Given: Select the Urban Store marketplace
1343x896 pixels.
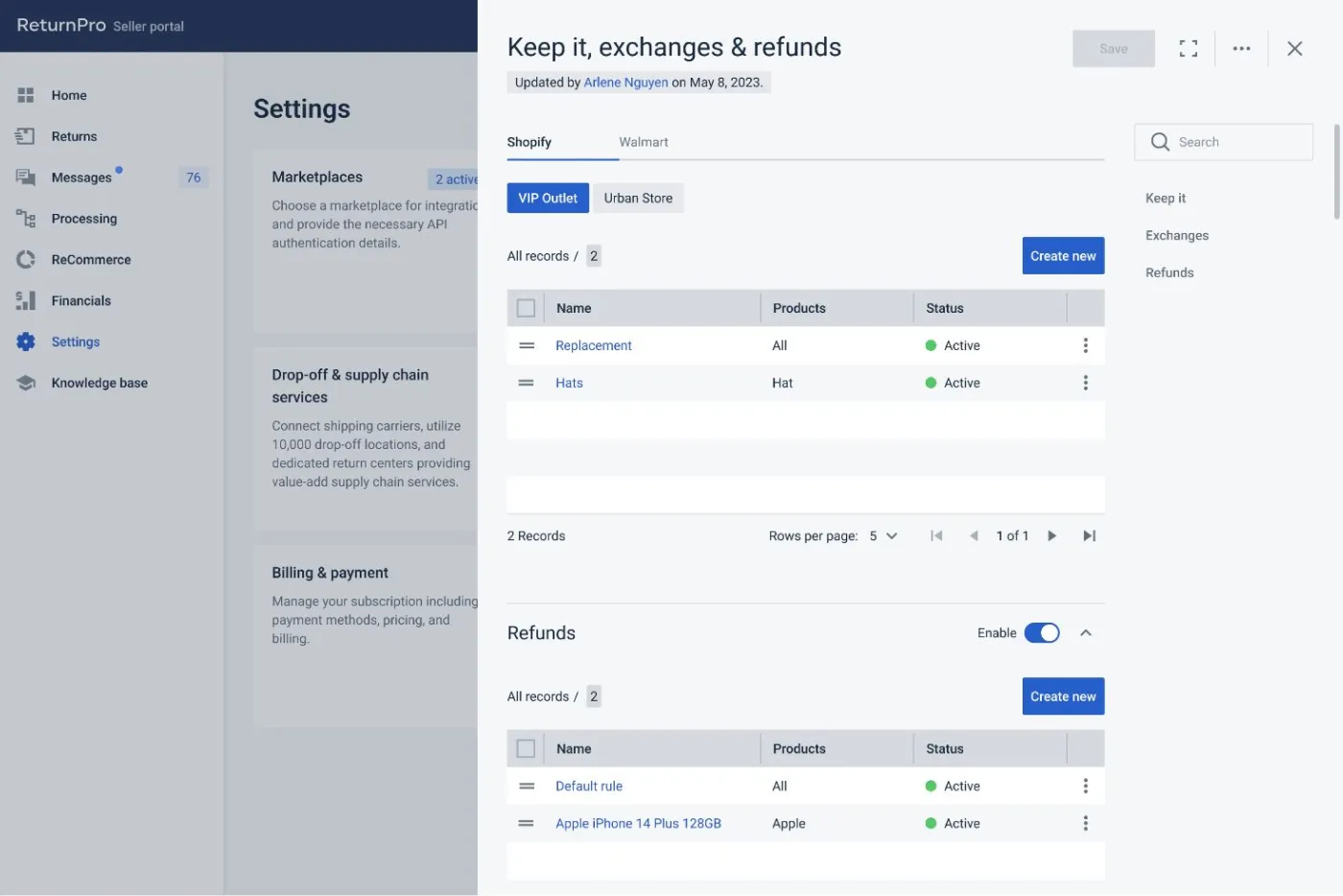Looking at the screenshot, I should coord(638,198).
